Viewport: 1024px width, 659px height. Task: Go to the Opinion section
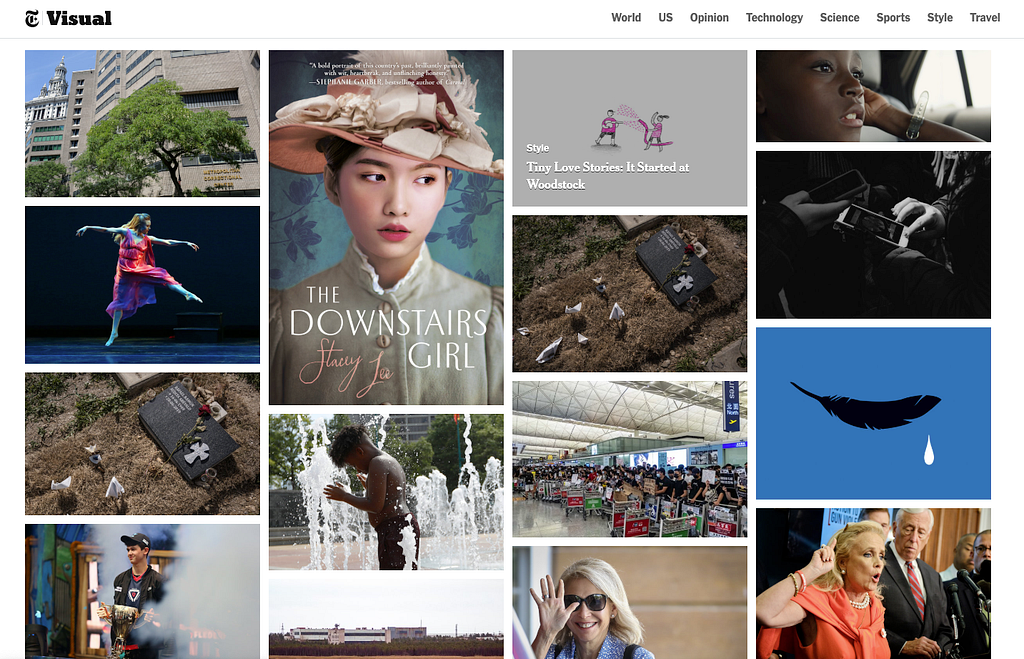click(x=709, y=18)
